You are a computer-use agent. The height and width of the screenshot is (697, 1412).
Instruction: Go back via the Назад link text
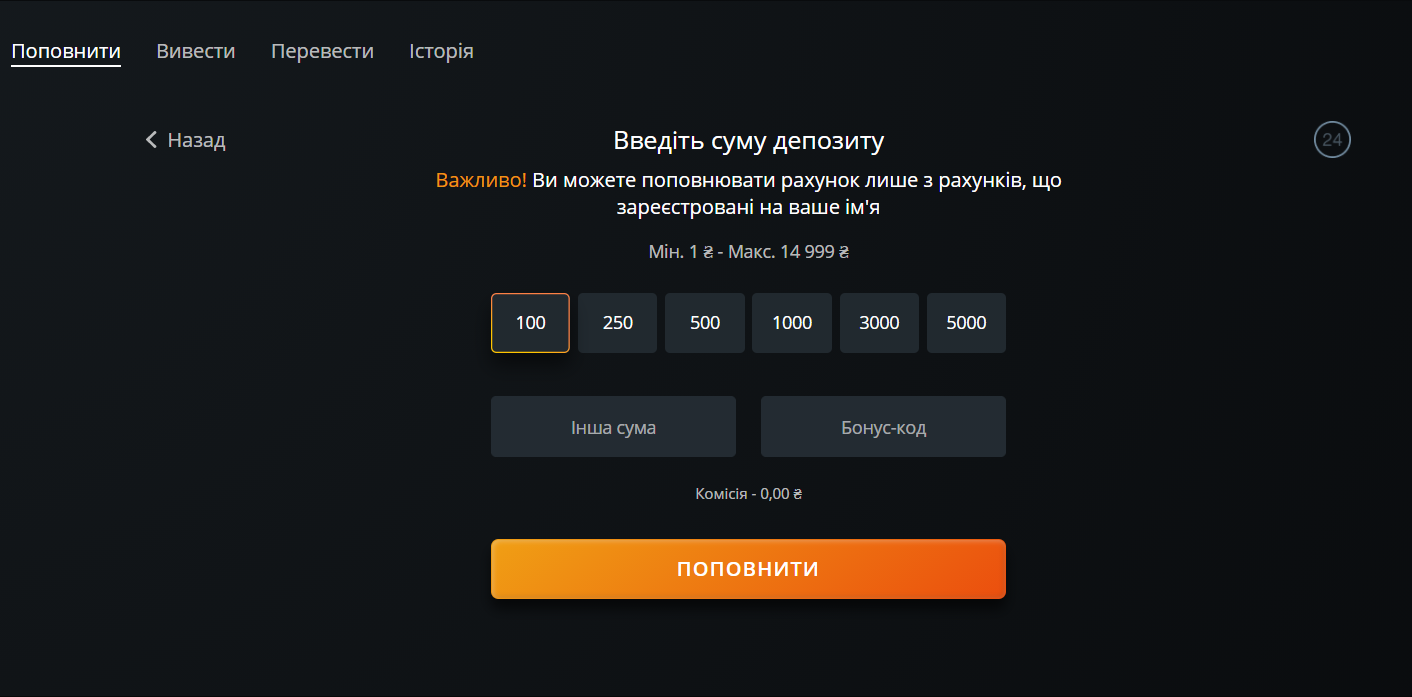click(x=196, y=140)
